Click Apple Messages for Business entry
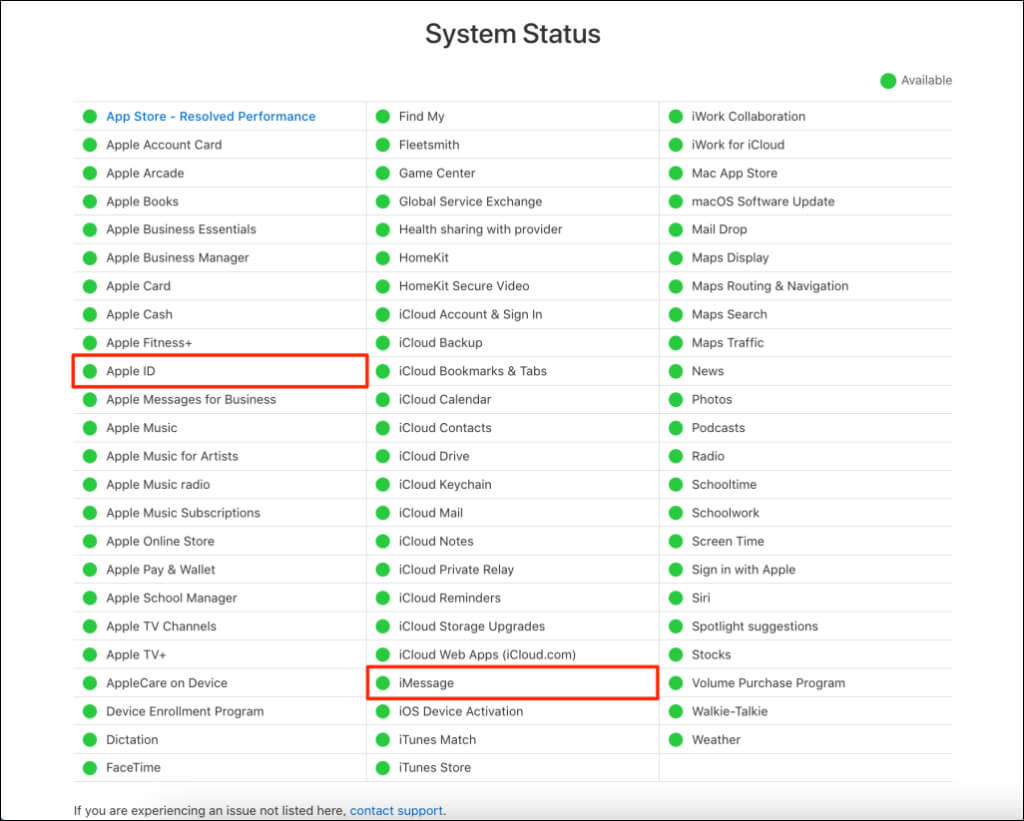This screenshot has width=1024, height=821. 191,399
